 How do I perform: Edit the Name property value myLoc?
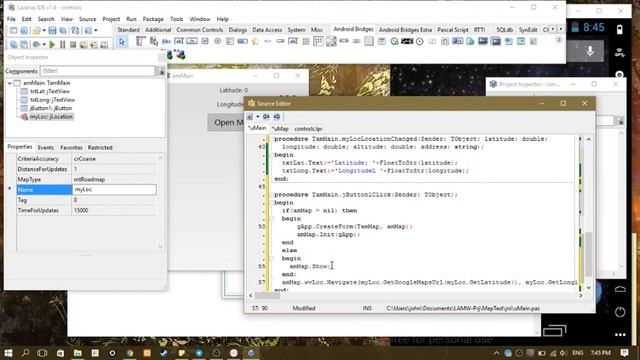[x=114, y=190]
